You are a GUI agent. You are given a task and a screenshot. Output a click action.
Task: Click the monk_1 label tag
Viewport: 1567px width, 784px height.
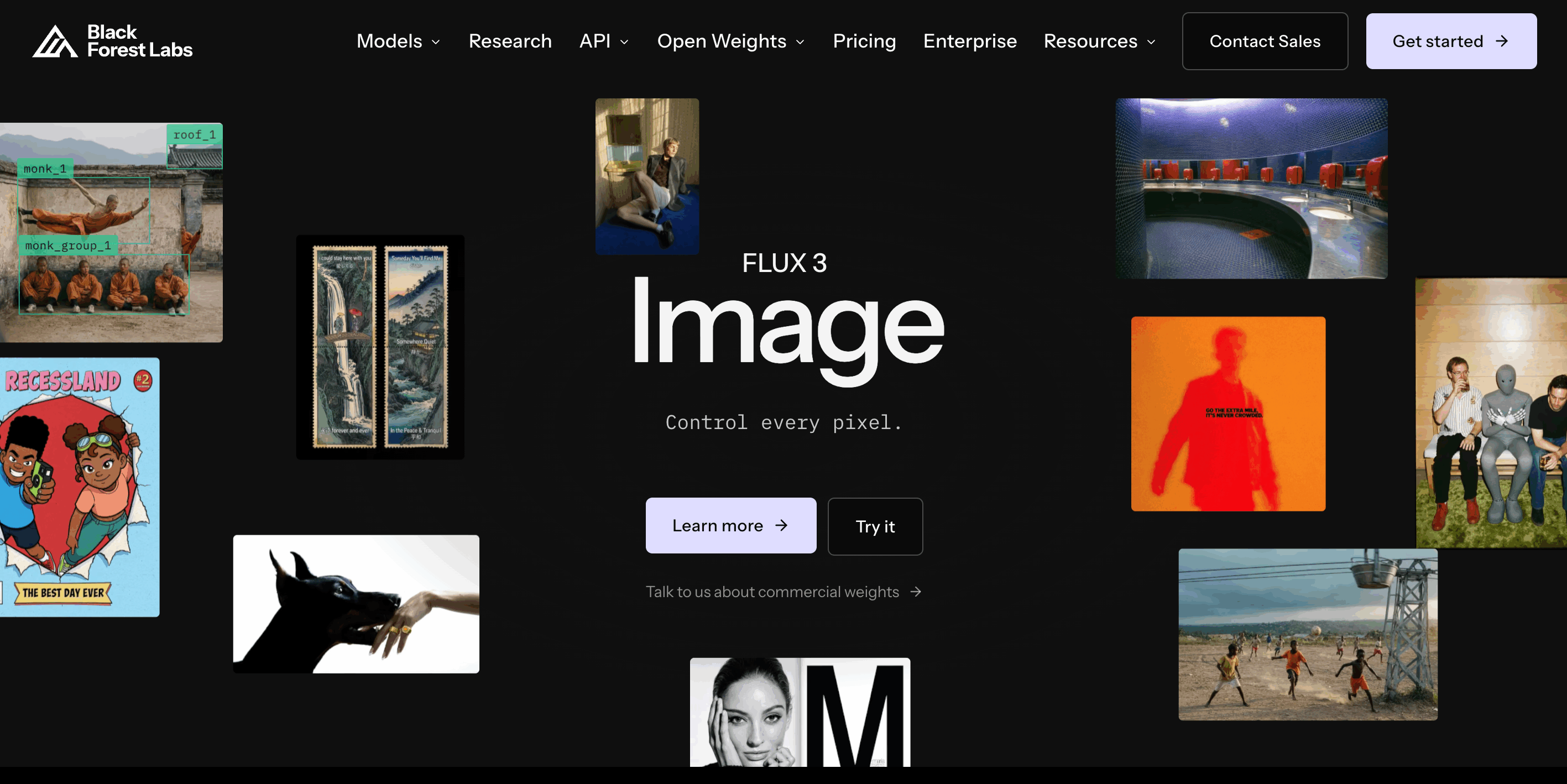[45, 169]
